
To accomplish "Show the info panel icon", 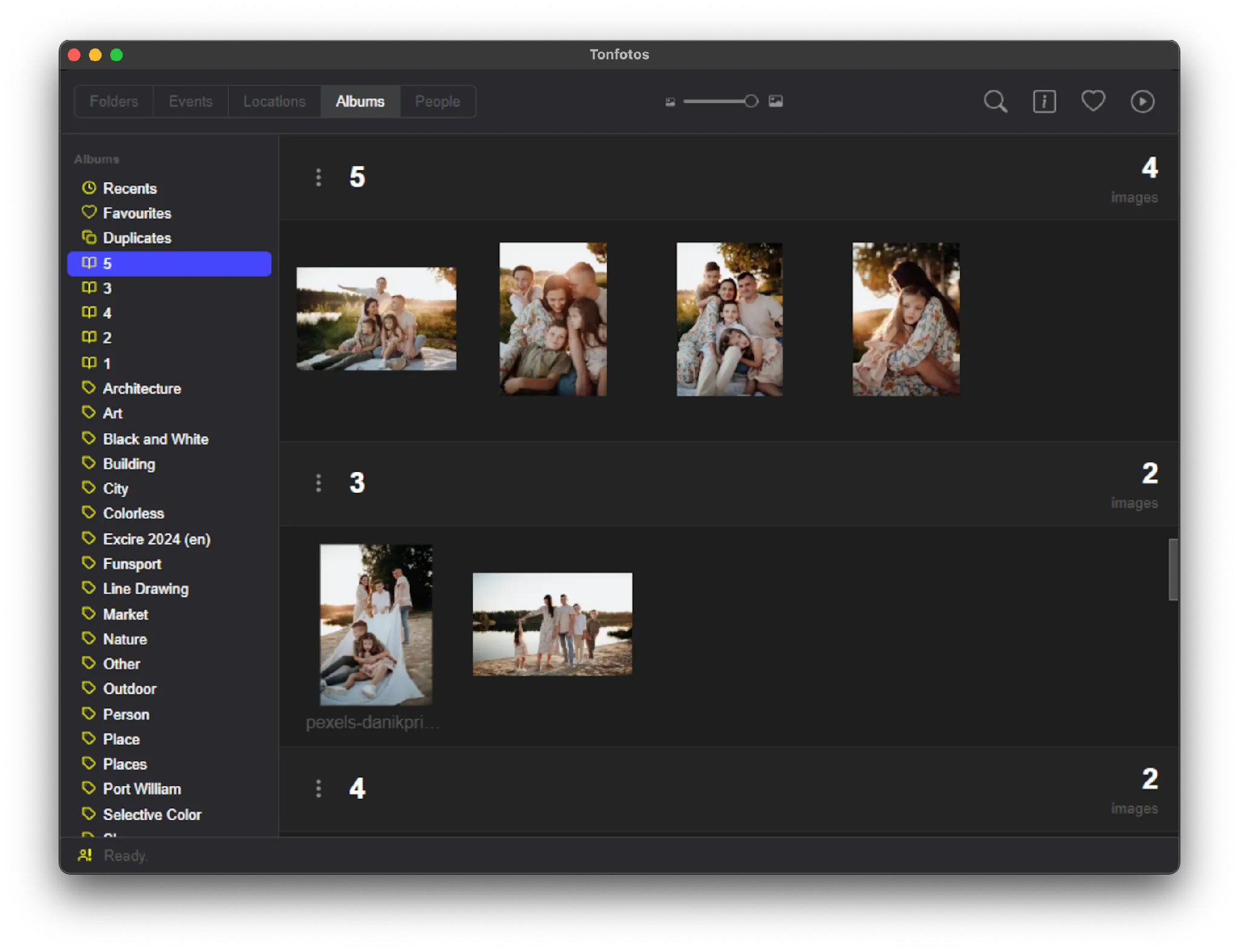I will click(1044, 102).
